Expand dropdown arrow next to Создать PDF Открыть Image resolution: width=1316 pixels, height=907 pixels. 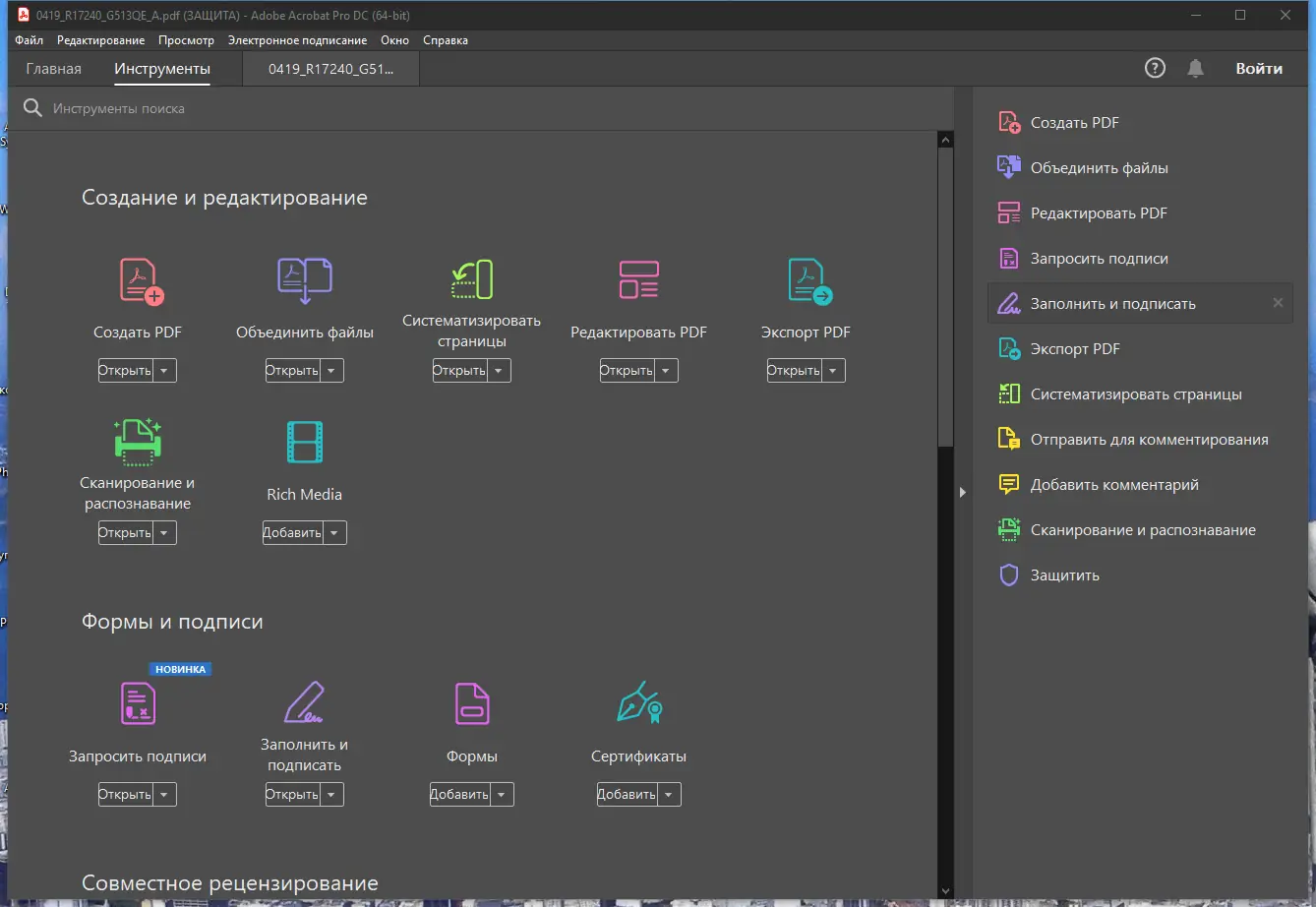click(x=165, y=371)
